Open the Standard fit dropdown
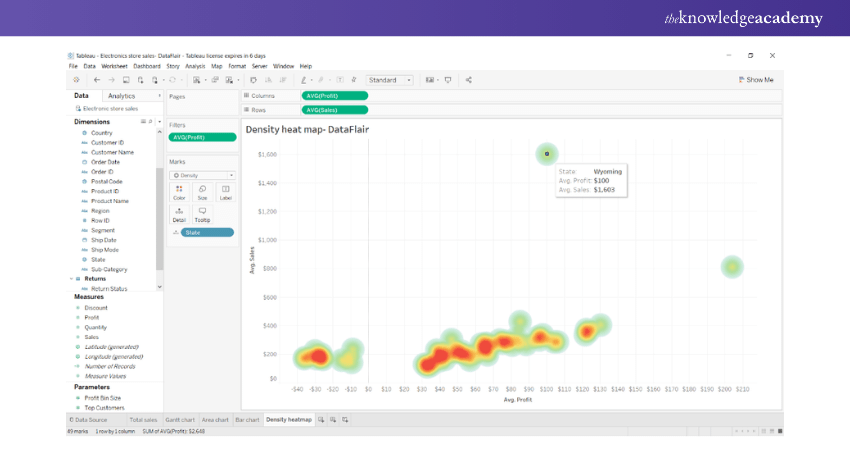This screenshot has width=850, height=450. pos(389,79)
